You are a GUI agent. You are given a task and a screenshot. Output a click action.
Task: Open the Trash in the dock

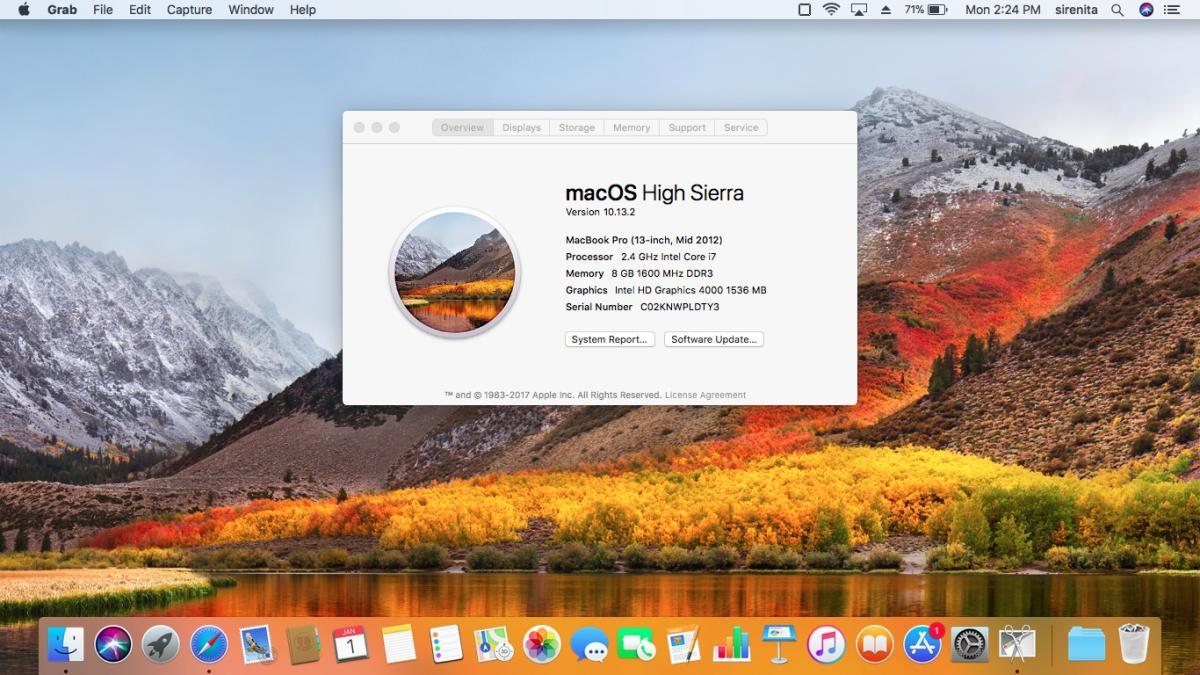(1133, 645)
